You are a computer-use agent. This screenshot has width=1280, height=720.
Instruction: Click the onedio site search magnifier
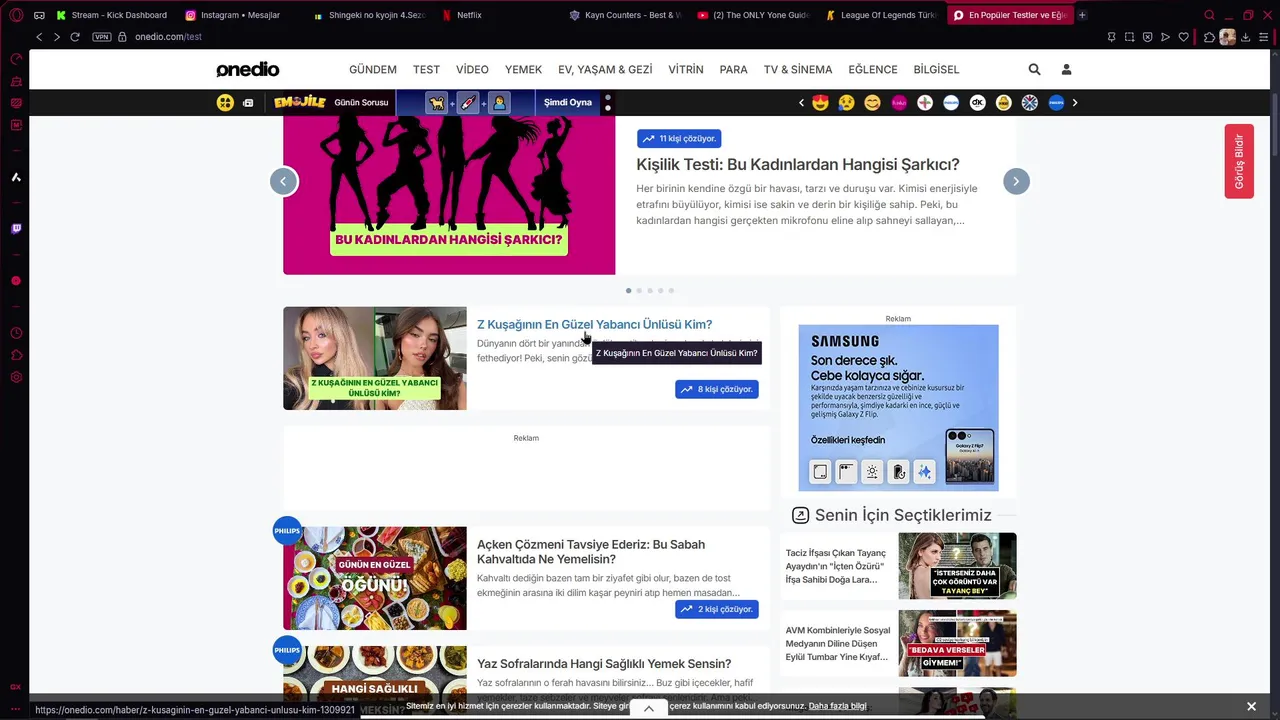coord(1034,69)
